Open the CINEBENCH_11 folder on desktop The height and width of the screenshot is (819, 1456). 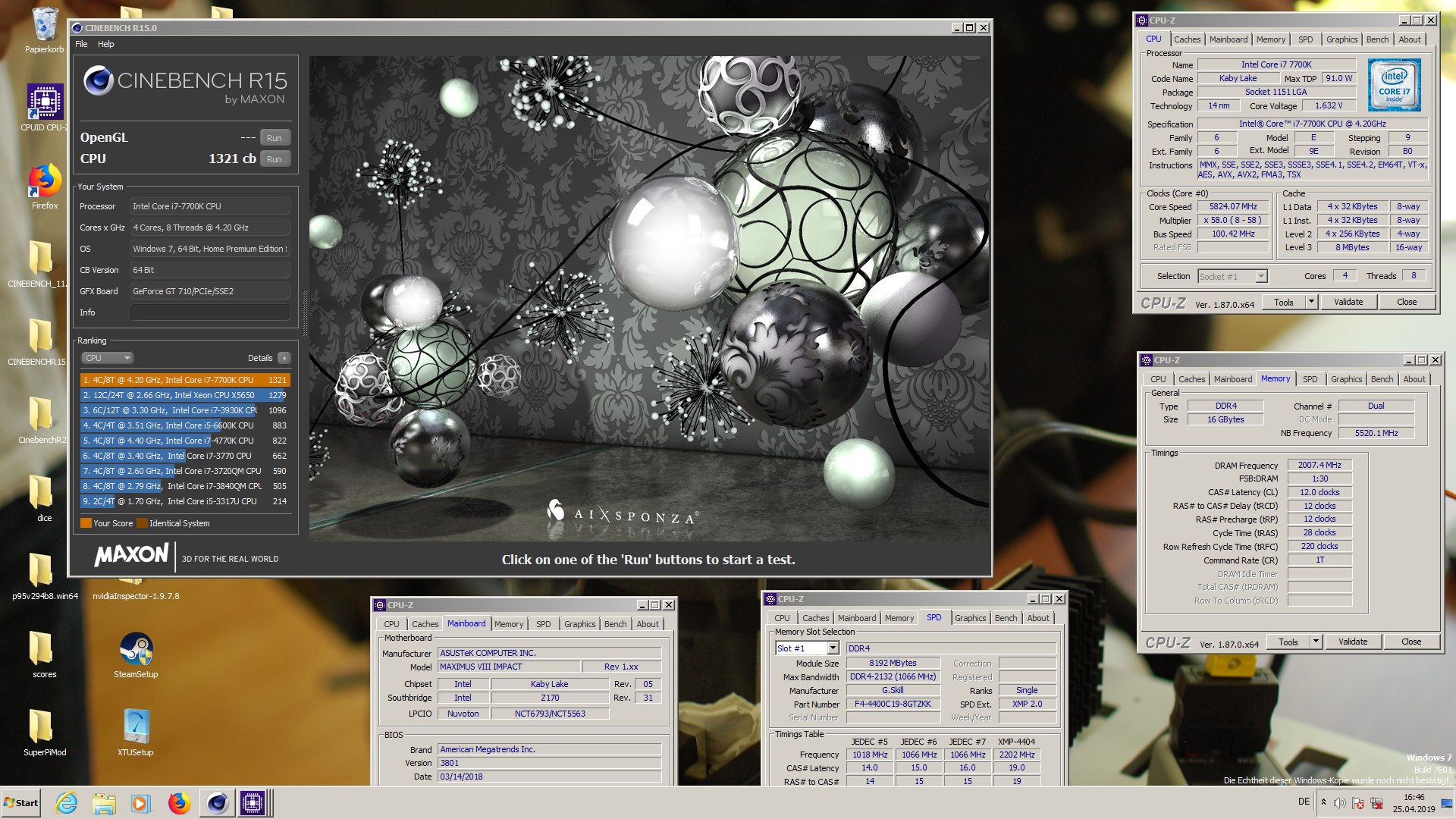[39, 264]
